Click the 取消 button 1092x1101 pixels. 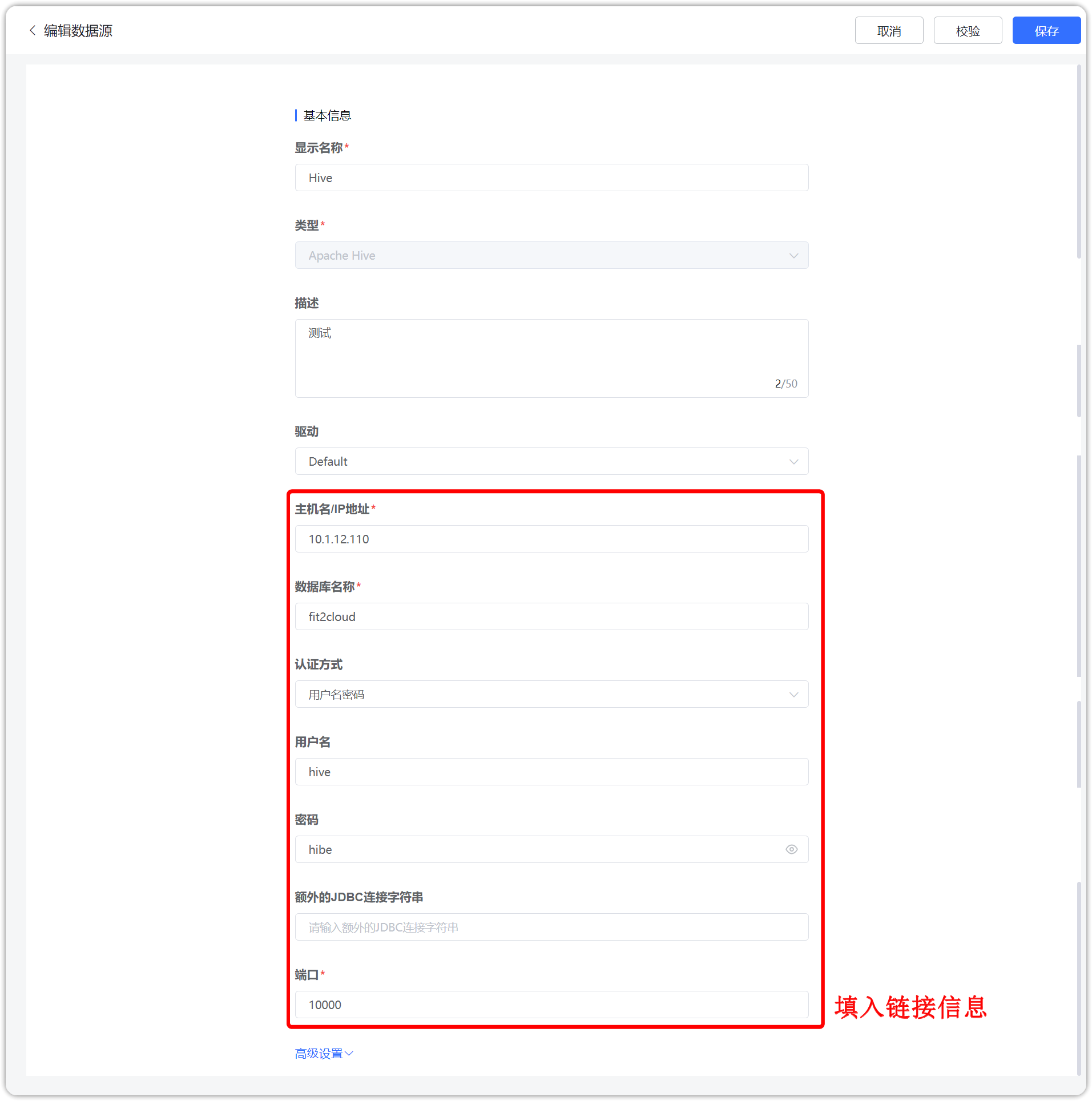pos(889,30)
